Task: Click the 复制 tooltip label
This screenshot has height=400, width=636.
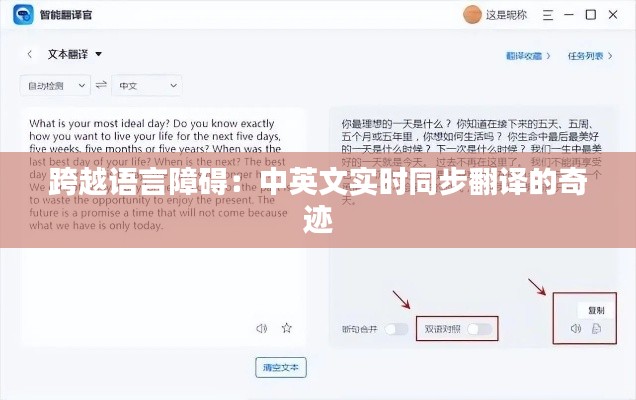Action: coord(596,310)
